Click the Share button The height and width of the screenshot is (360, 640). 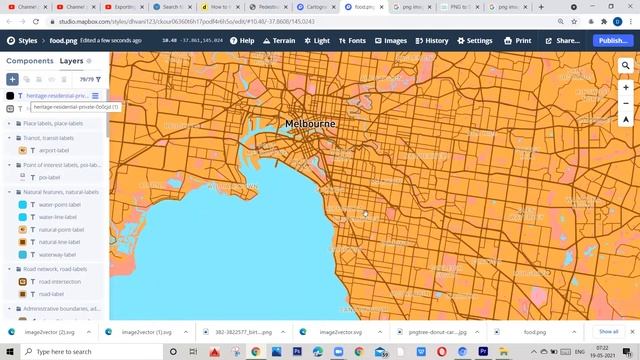(x=562, y=40)
